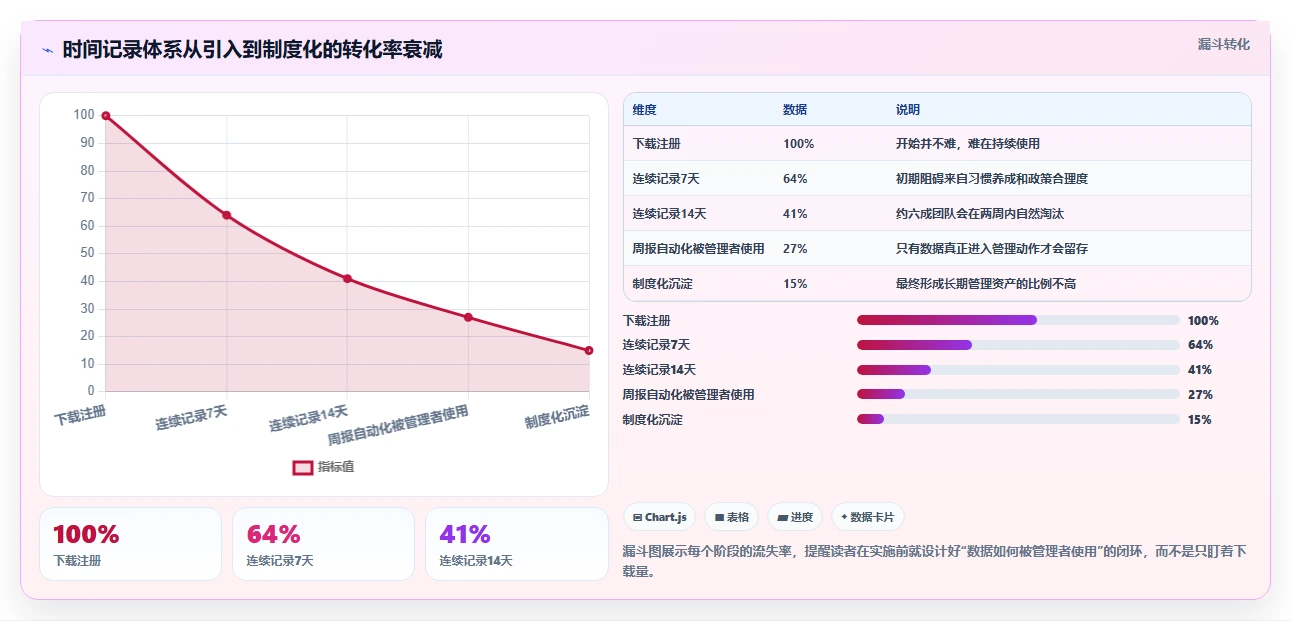Click the 15% value in the table
The height and width of the screenshot is (621, 1291).
point(795,284)
